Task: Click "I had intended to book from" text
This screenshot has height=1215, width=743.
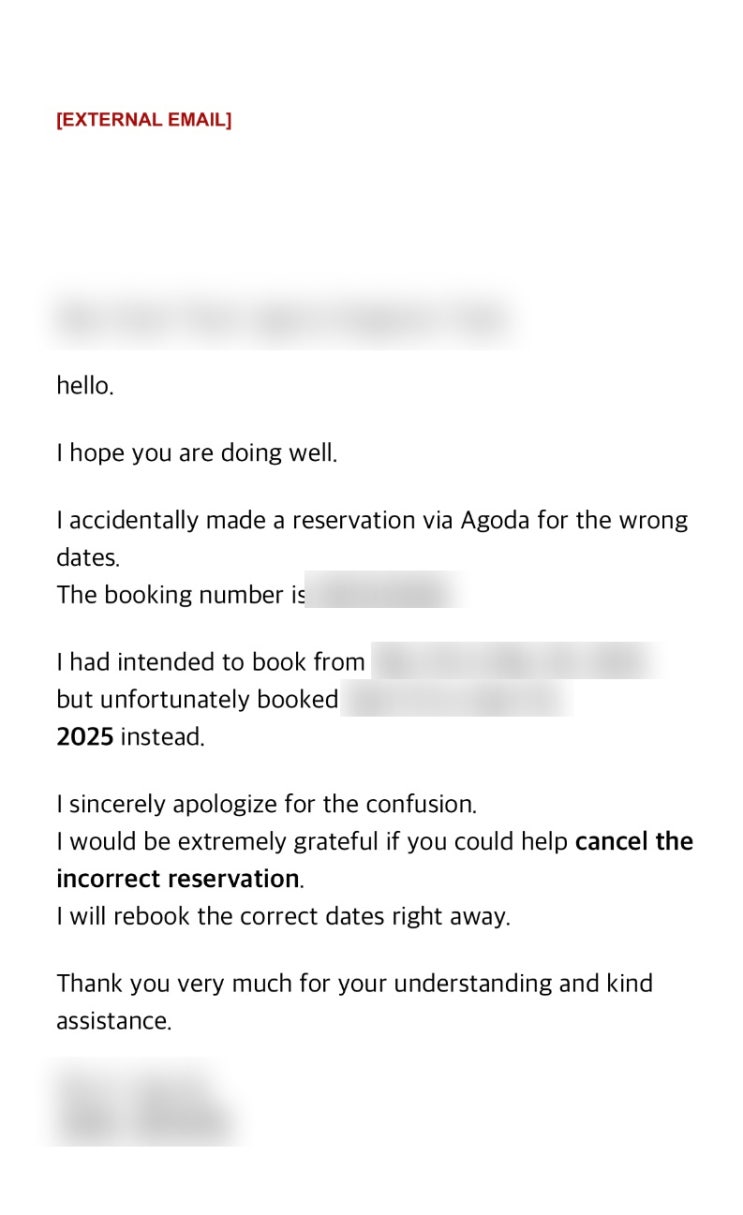Action: click(x=210, y=662)
